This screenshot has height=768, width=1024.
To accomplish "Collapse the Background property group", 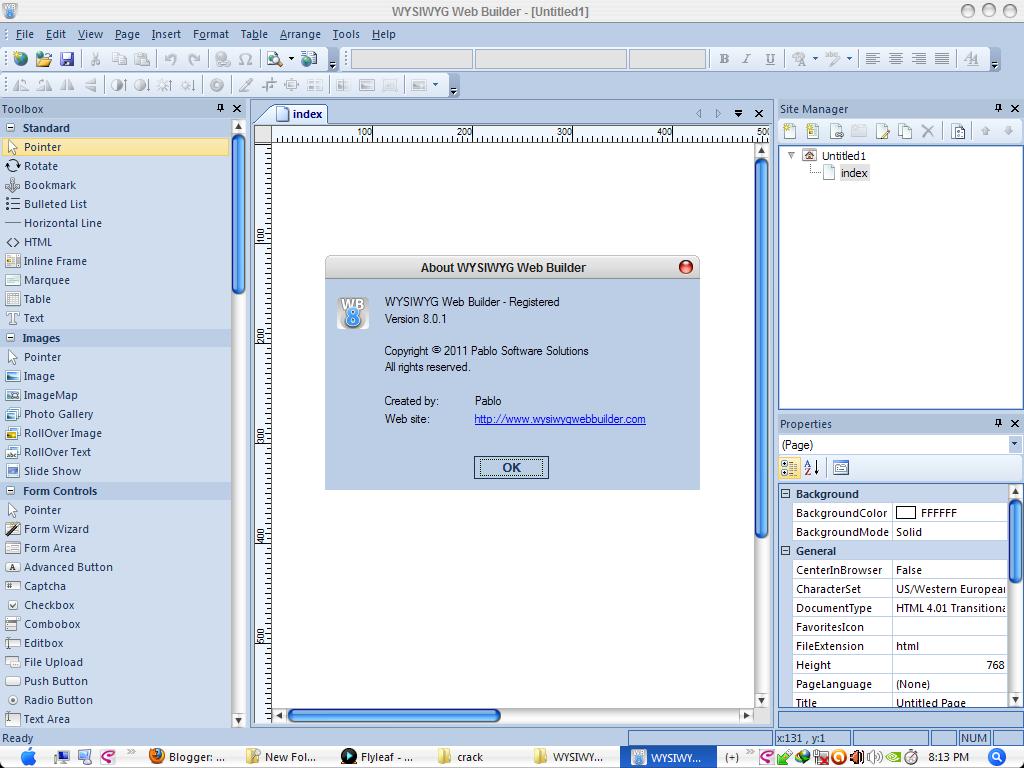I will point(786,494).
